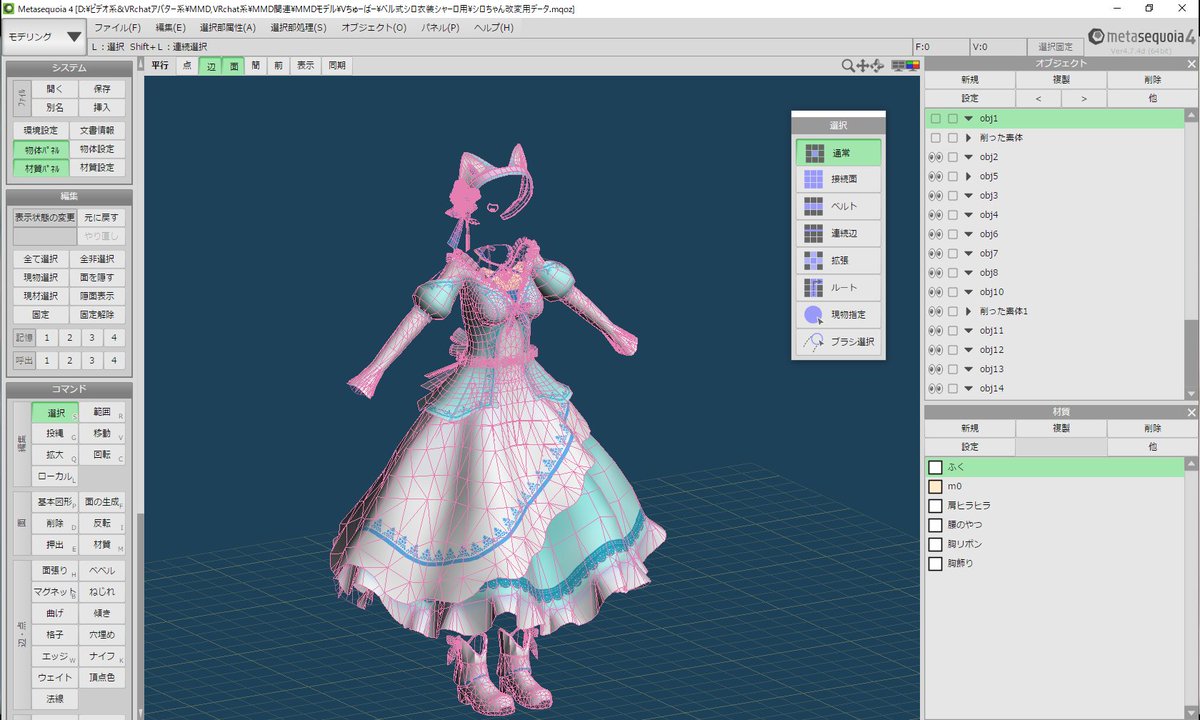
Task: Open the multi-view layout monitor icon
Action: [x=897, y=66]
